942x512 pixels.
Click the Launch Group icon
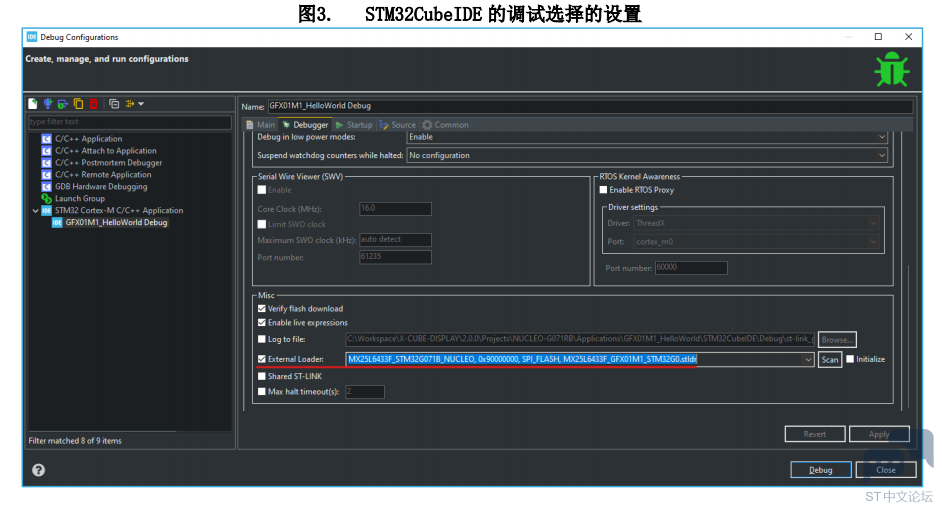46,198
